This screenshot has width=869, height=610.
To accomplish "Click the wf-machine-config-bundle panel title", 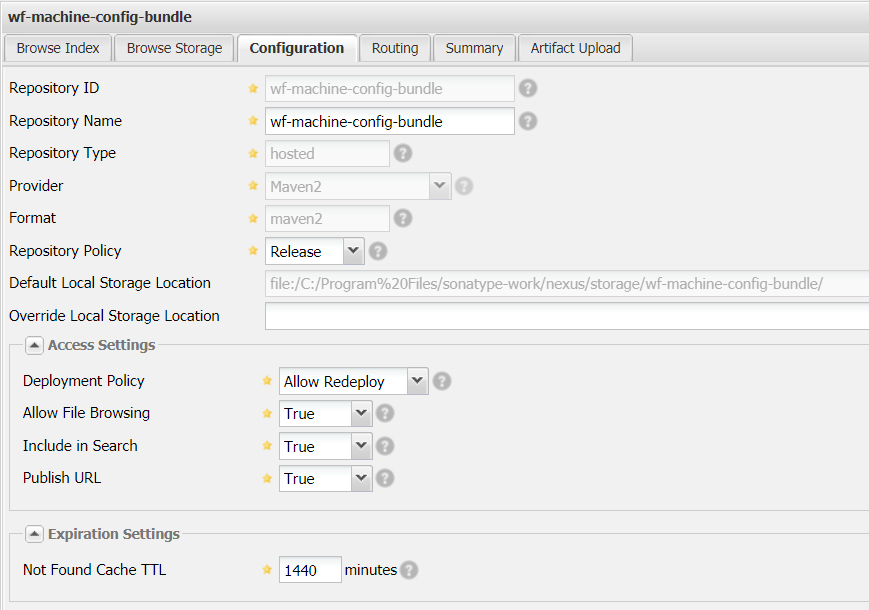I will pos(100,17).
